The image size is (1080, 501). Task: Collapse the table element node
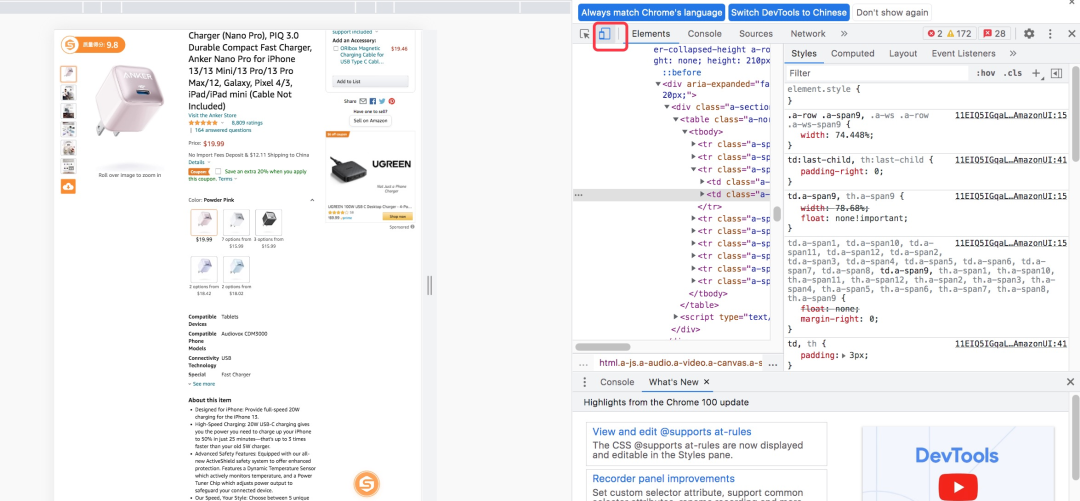[x=676, y=119]
